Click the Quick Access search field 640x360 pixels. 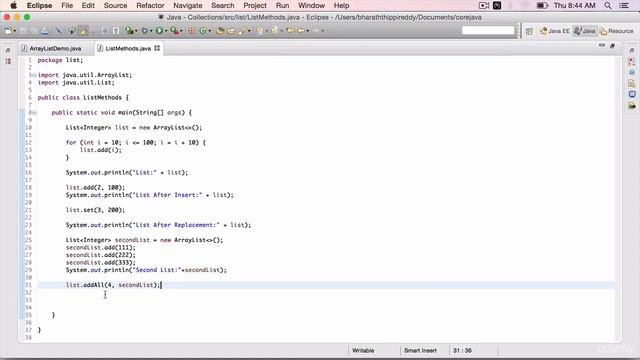[x=488, y=31]
